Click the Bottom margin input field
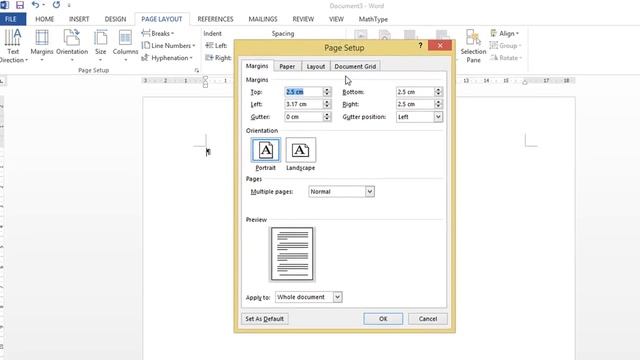Viewport: 640px width, 360px height. click(415, 92)
